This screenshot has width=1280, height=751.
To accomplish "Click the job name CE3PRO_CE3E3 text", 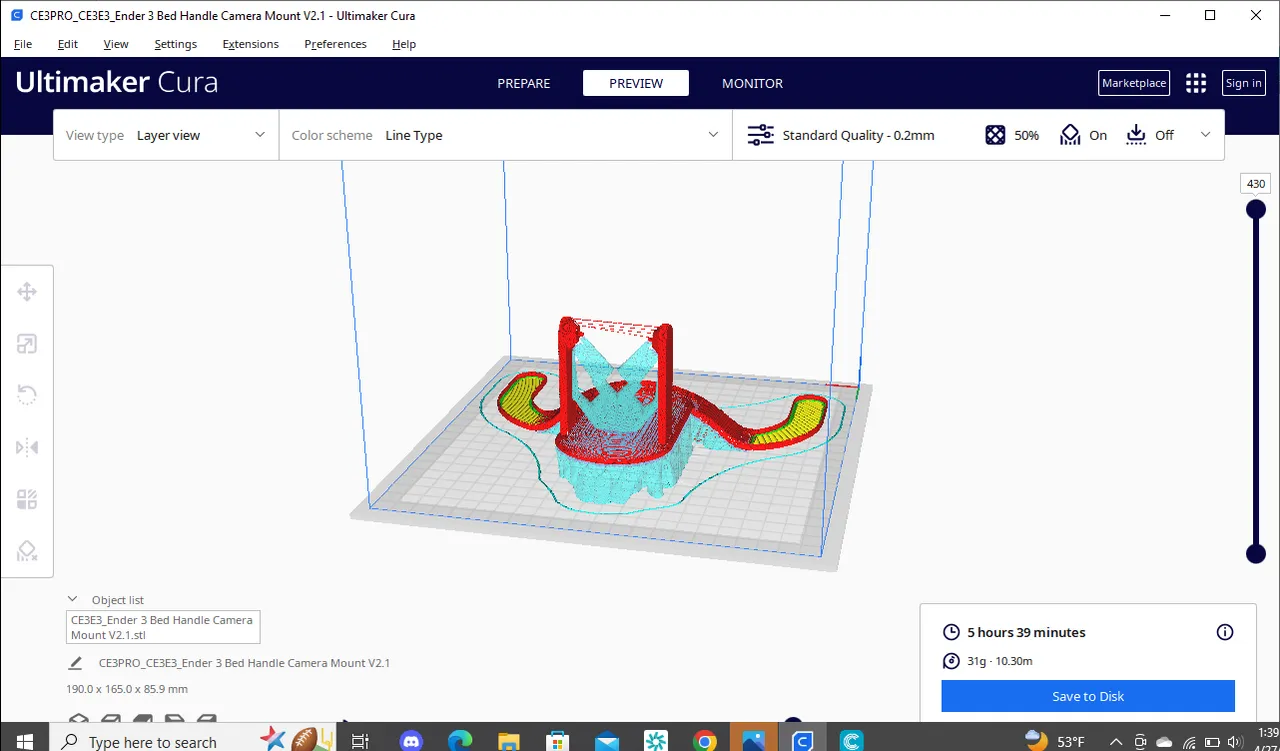I will coord(244,663).
